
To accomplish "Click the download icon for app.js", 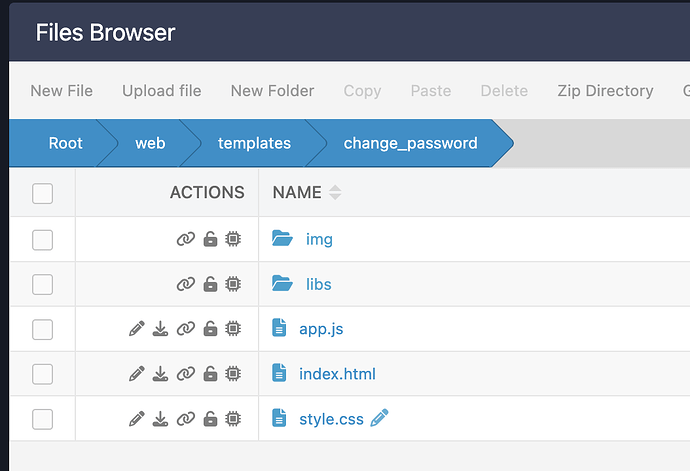I will click(x=160, y=329).
